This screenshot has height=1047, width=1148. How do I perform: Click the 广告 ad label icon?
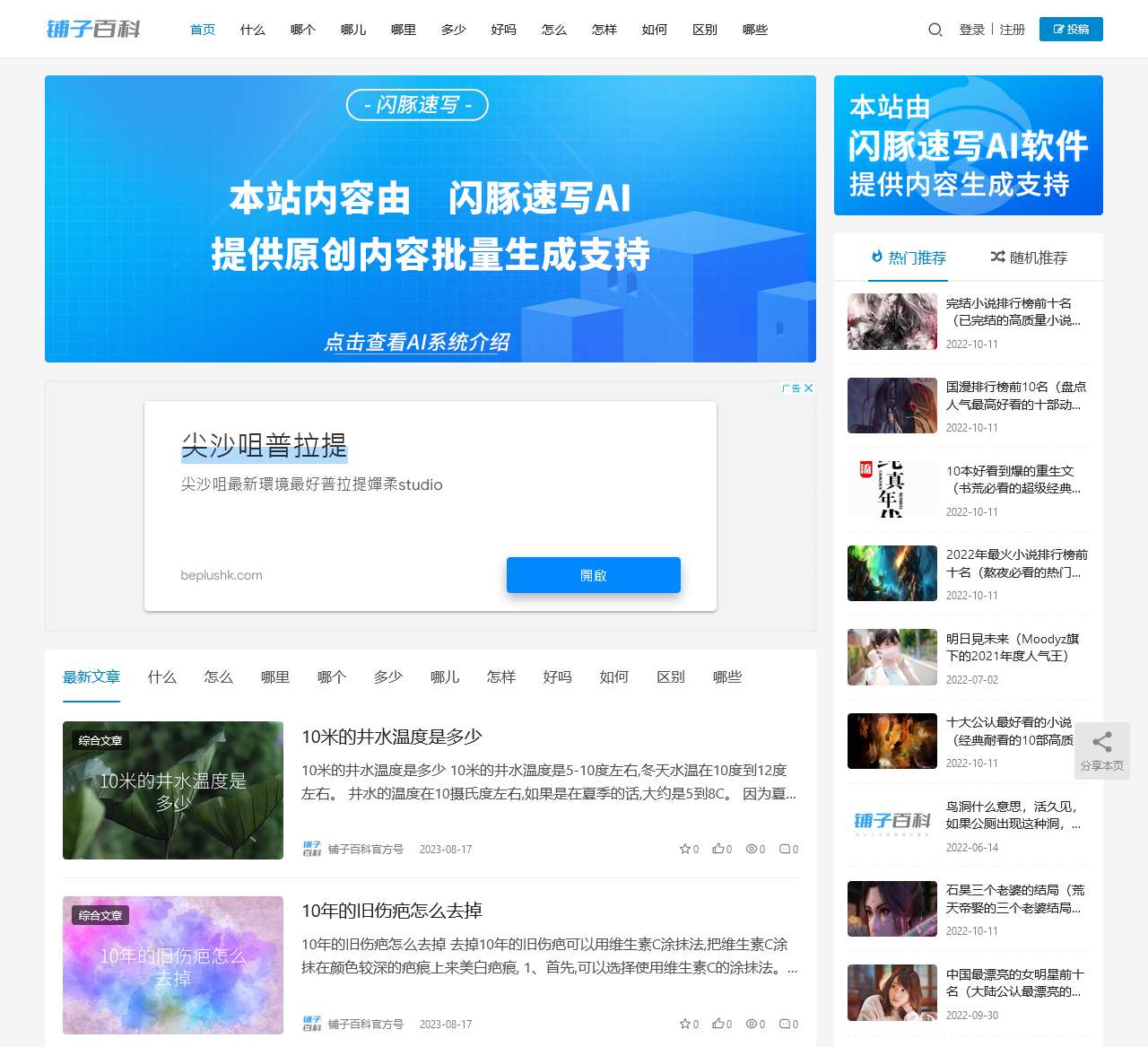click(x=791, y=388)
